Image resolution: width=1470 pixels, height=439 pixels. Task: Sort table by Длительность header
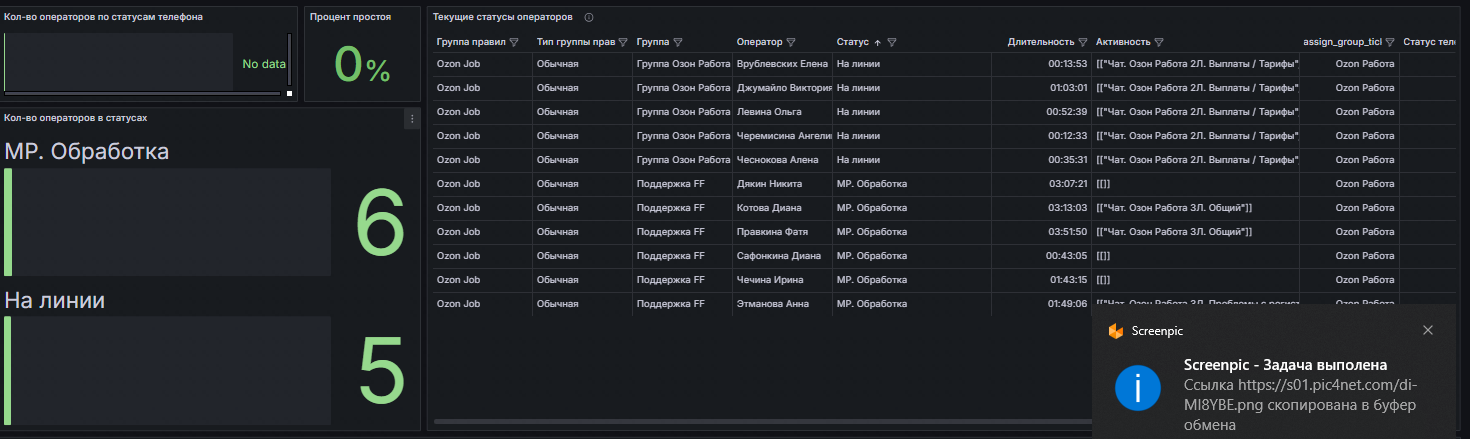1041,42
